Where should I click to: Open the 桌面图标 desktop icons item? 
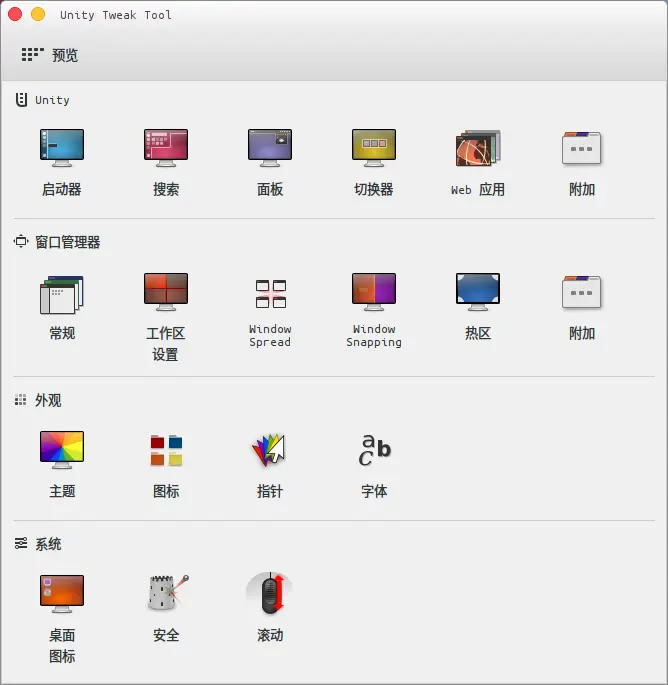62,594
